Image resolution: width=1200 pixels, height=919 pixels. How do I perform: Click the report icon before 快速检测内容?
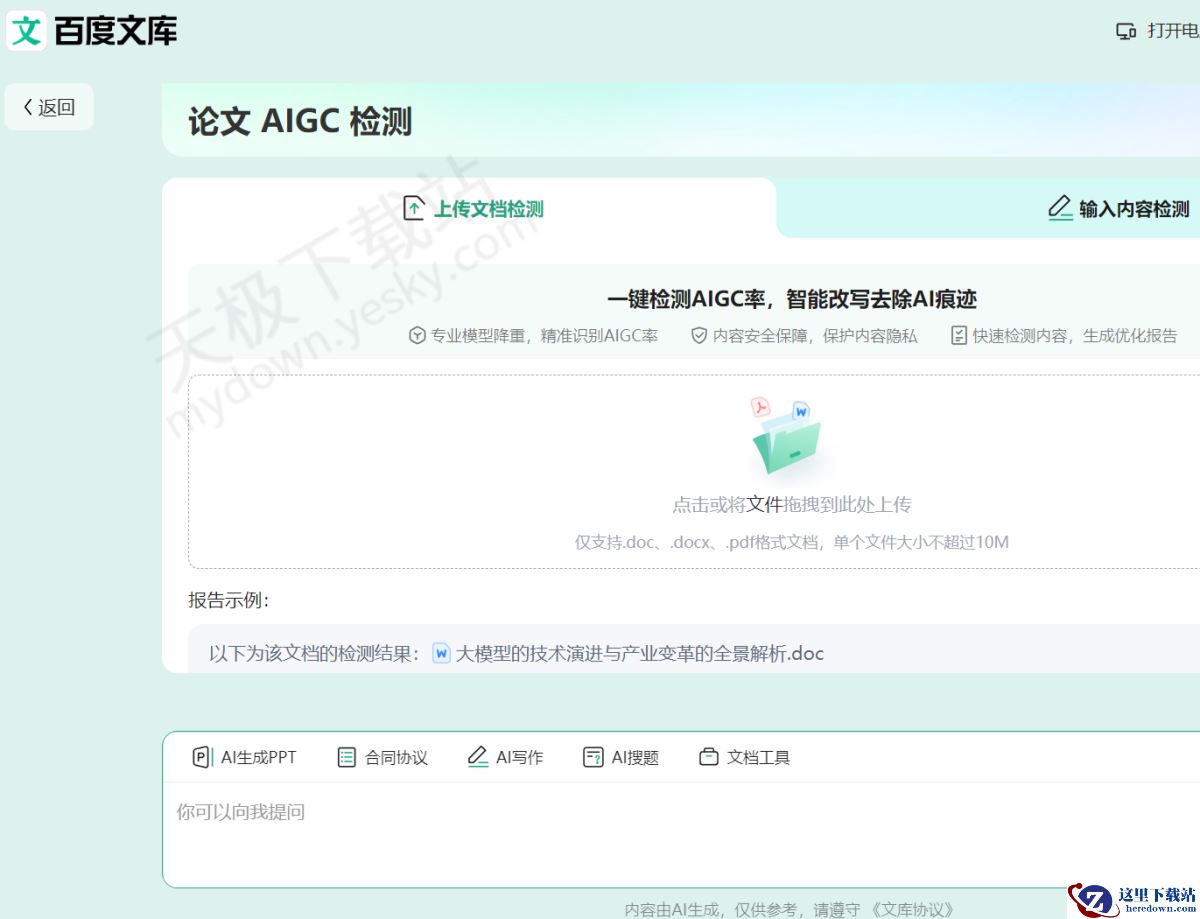(x=958, y=335)
